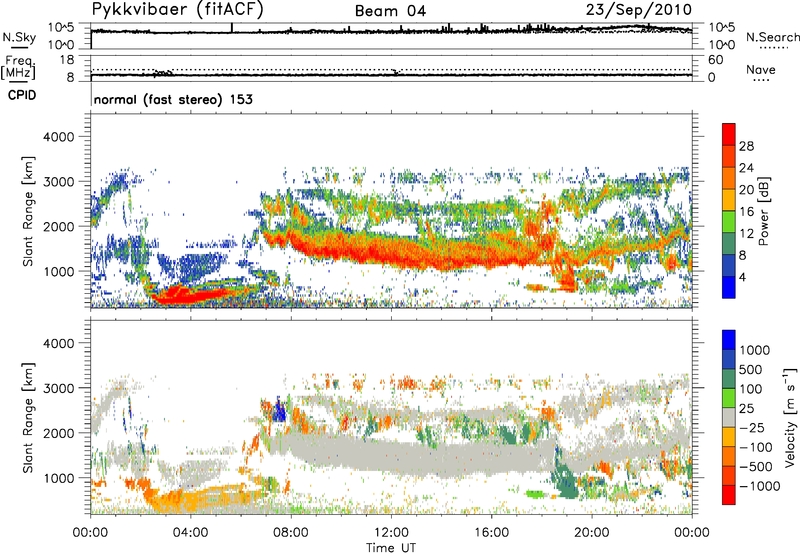Click the '20:00' time axis tick
The height and width of the screenshot is (554, 800).
(592, 533)
